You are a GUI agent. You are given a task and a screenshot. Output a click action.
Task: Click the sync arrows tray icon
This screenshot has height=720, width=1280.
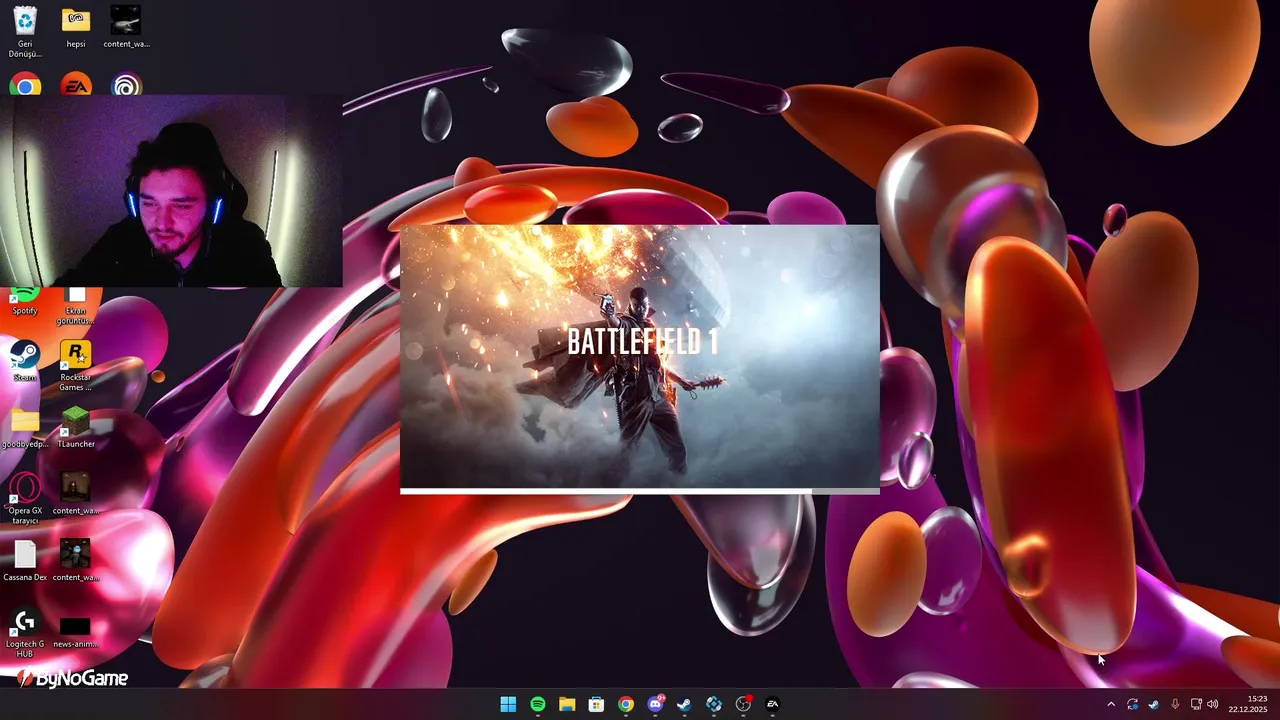(x=1132, y=704)
